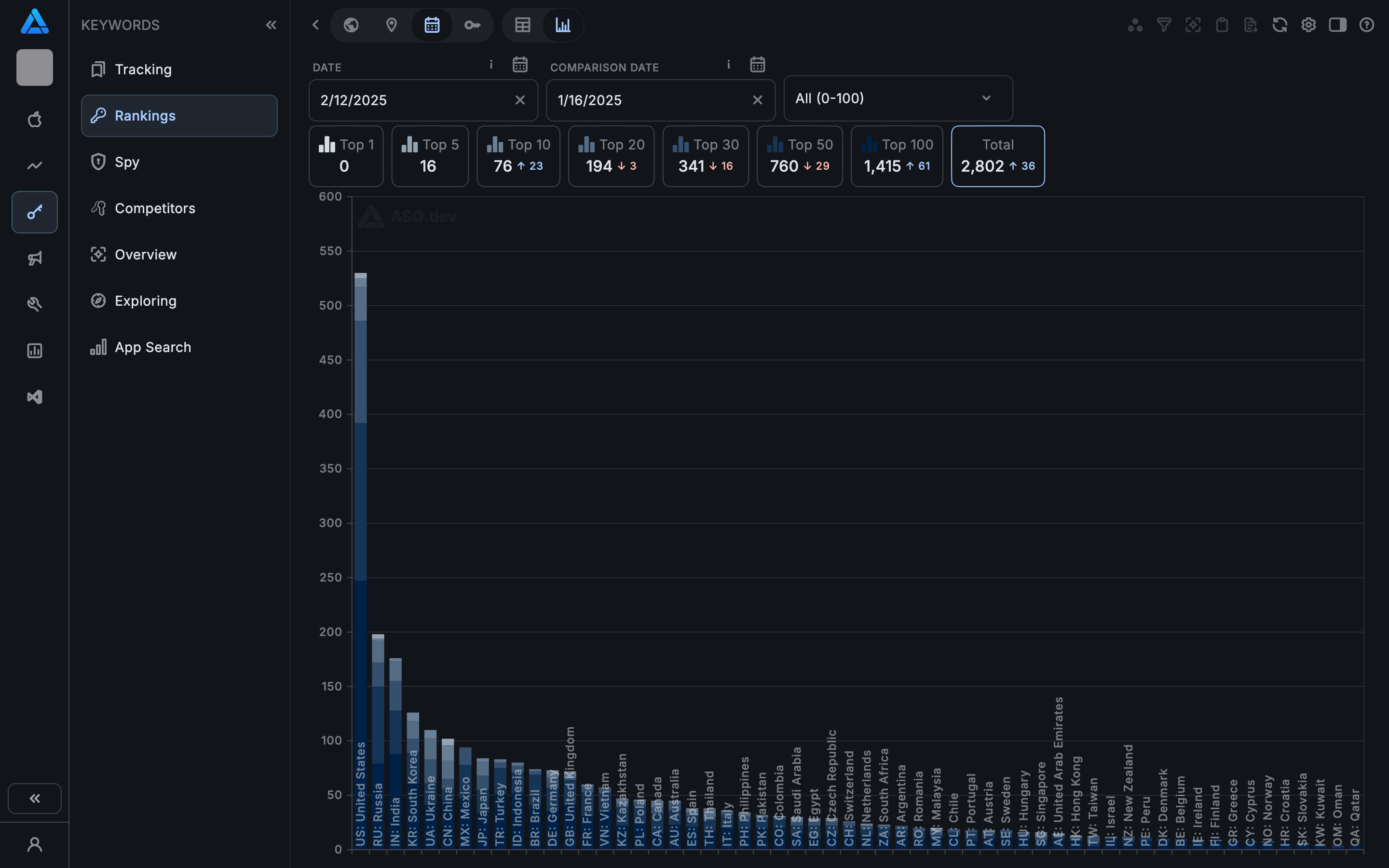This screenshot has width=1389, height=868.
Task: Open the settings gear icon
Action: coord(1308,25)
